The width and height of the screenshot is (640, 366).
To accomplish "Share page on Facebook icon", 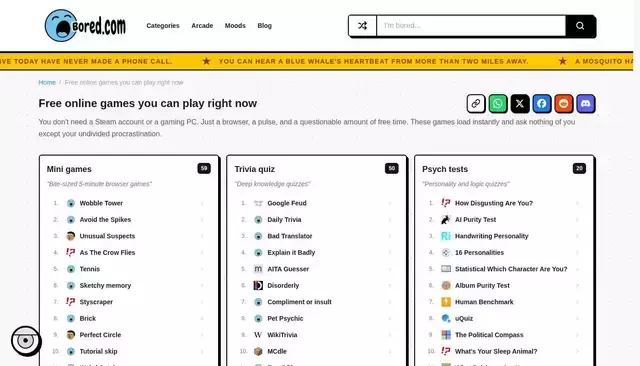I will point(542,104).
